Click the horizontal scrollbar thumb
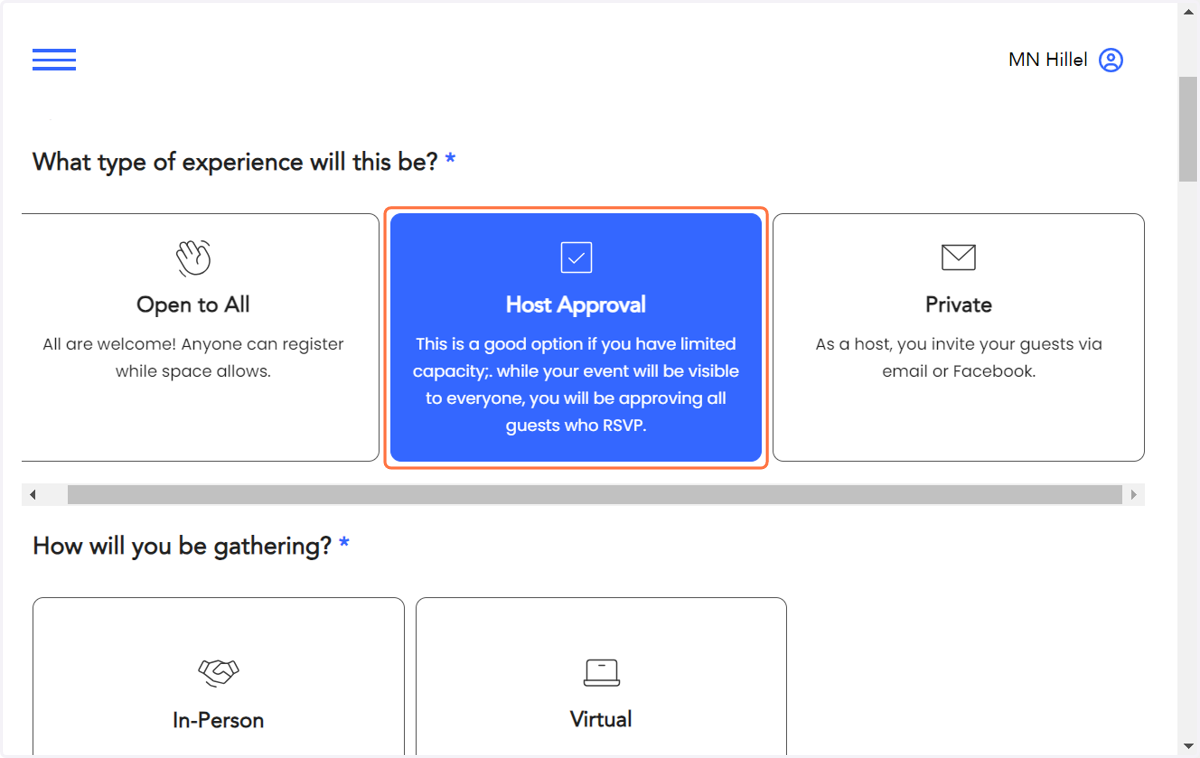Screen dimensions: 1200x758 (x=595, y=495)
